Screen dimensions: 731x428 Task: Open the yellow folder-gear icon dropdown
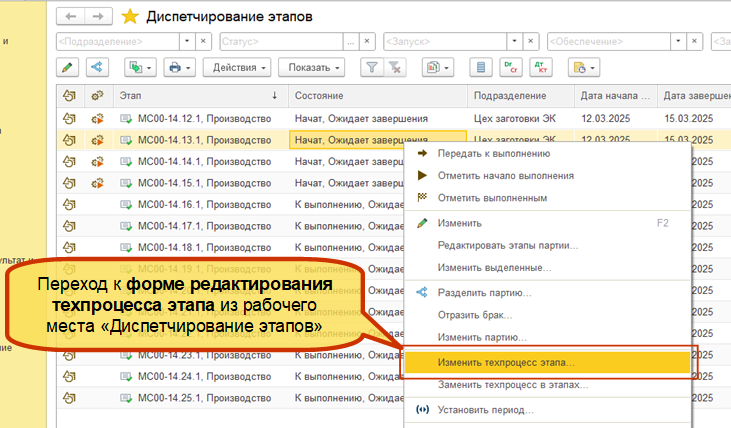pos(584,68)
